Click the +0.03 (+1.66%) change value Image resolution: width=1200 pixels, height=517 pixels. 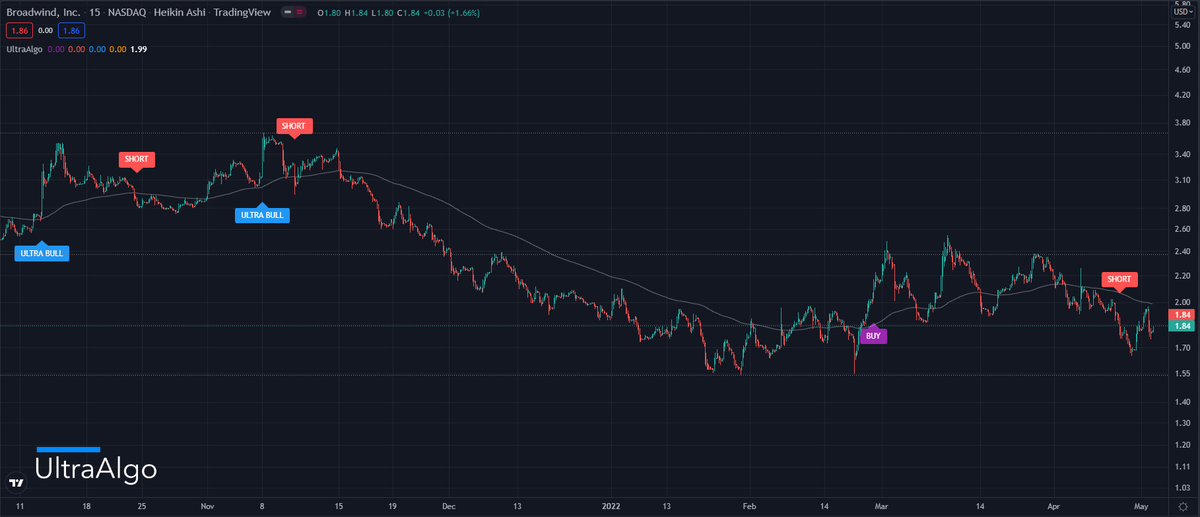tap(453, 15)
